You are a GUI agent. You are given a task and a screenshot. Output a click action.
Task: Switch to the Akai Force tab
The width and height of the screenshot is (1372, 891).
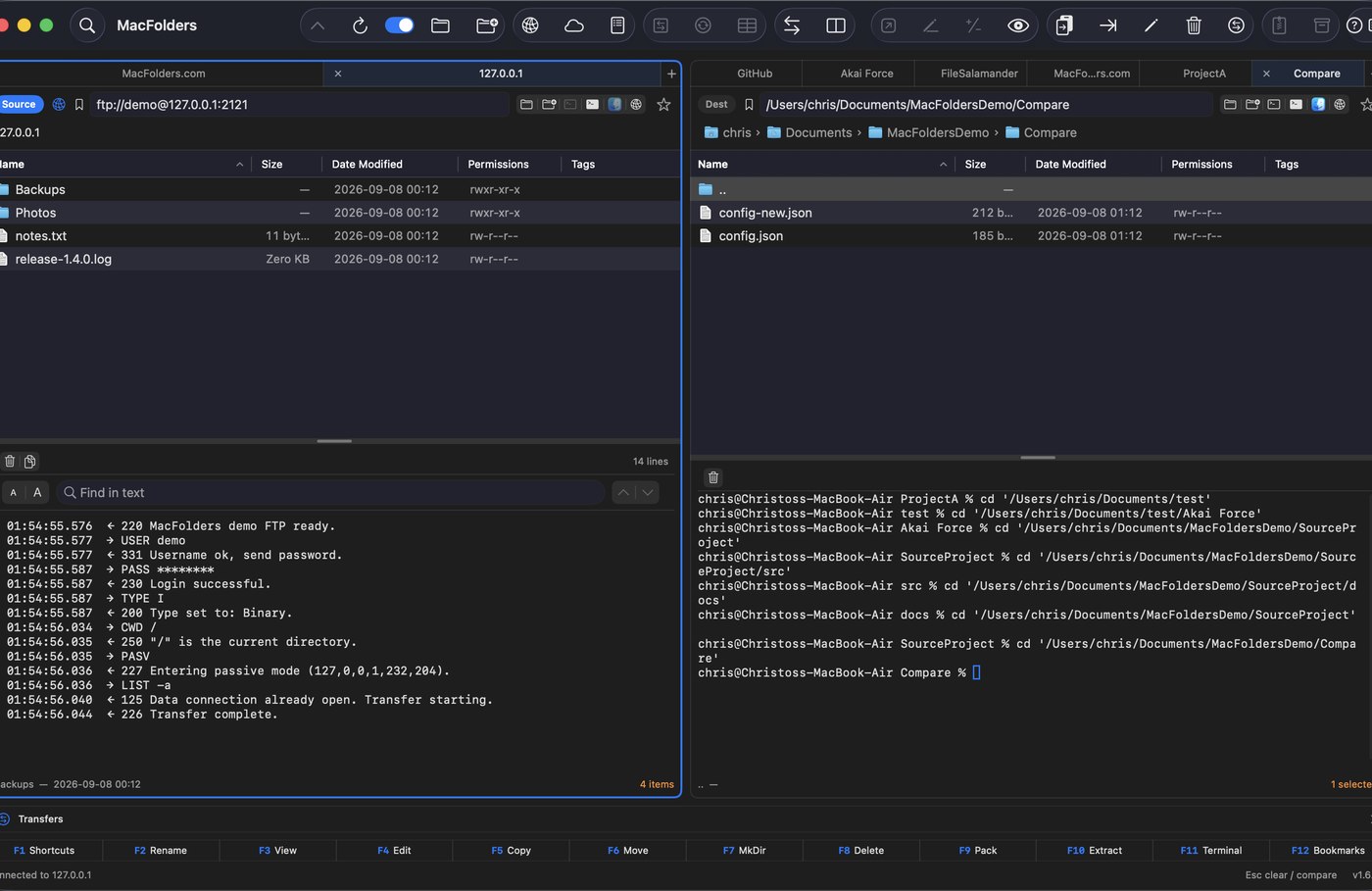(x=866, y=74)
